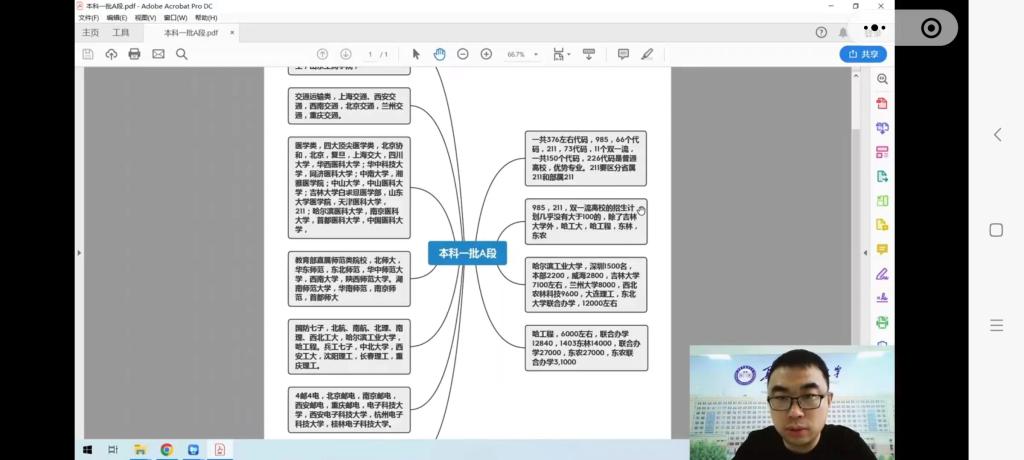The image size is (1024, 460).
Task: Open the 66.7% zoom level dropdown
Action: pyautogui.click(x=523, y=54)
